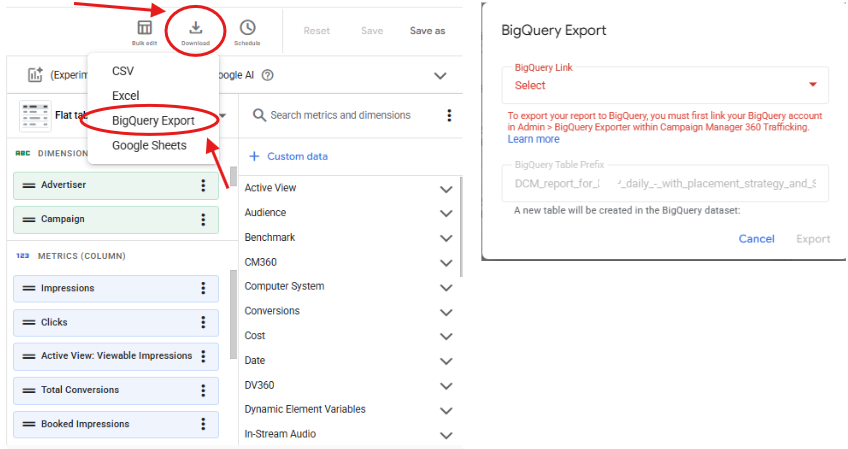Open the Clicks metric options menu

point(203,322)
